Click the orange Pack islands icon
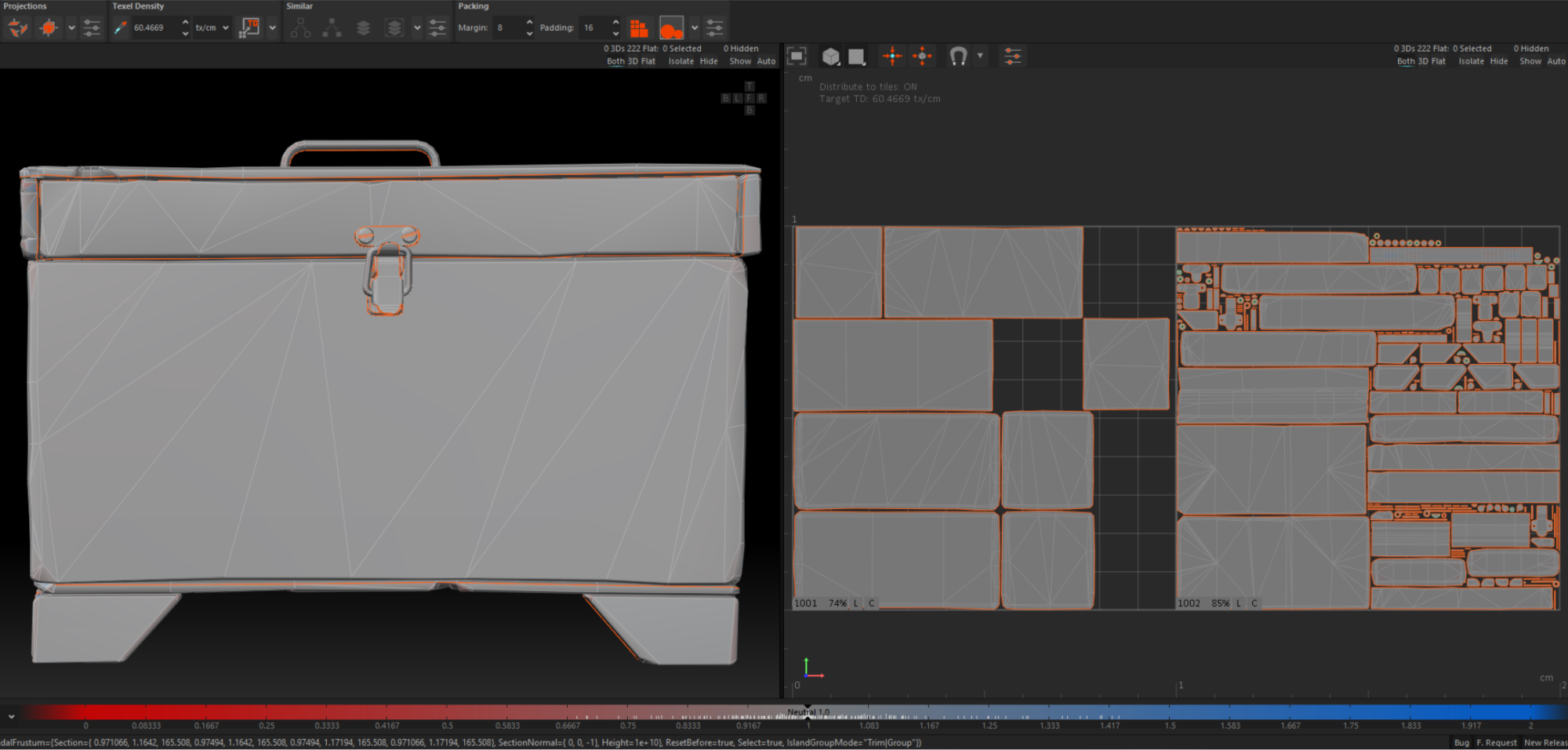 [x=639, y=28]
